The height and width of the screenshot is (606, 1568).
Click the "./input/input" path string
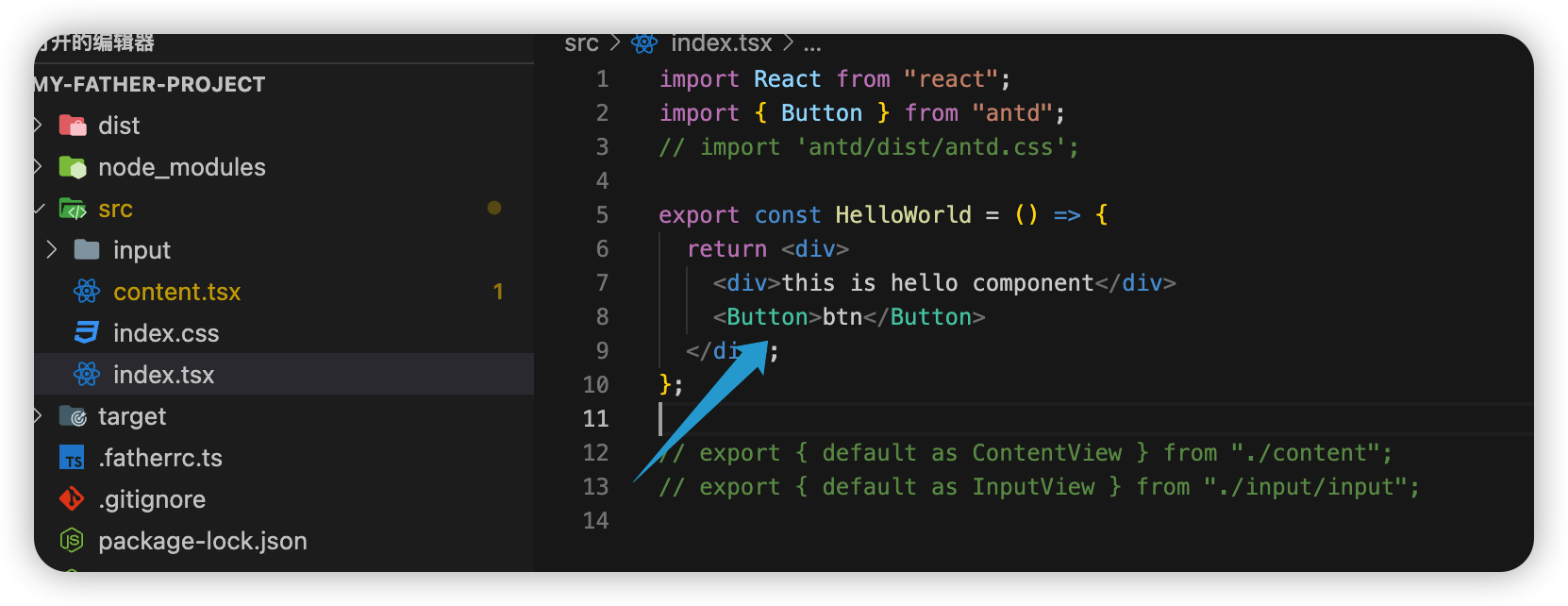(x=1305, y=487)
